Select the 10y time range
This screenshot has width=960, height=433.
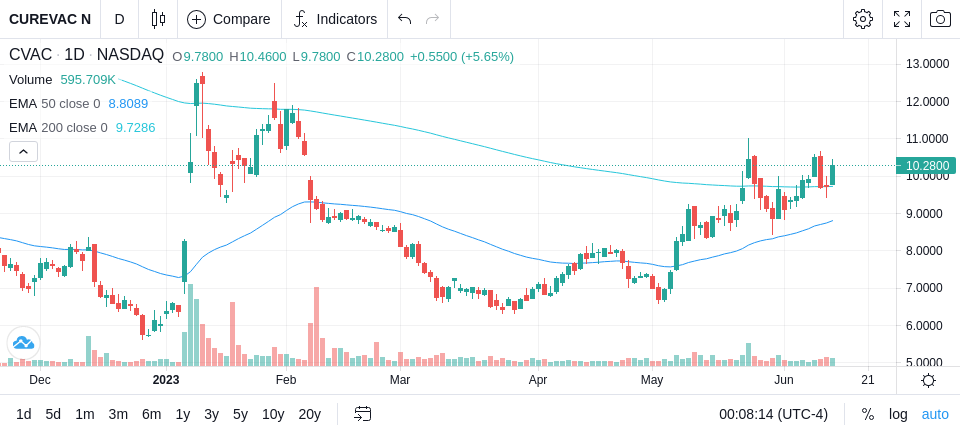tap(273, 414)
